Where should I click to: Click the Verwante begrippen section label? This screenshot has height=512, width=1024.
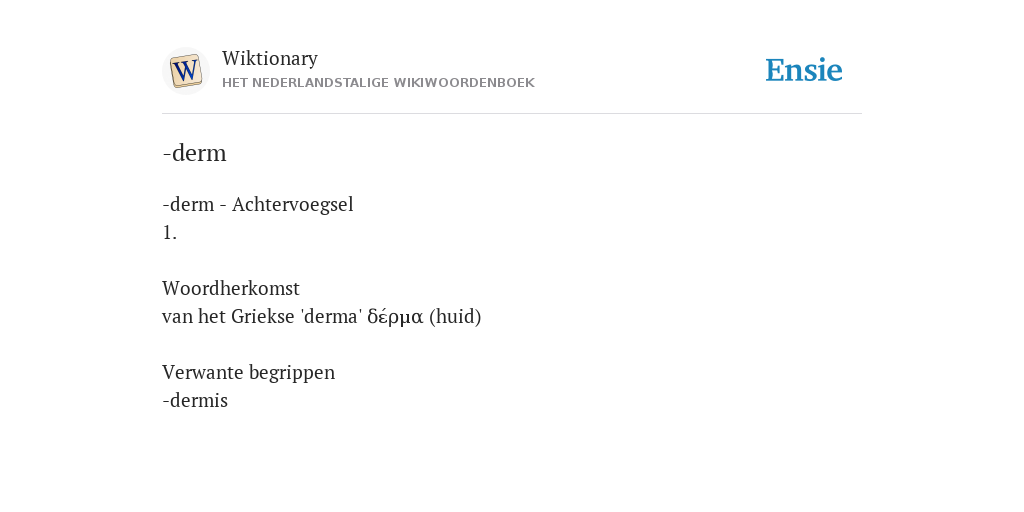tap(249, 373)
